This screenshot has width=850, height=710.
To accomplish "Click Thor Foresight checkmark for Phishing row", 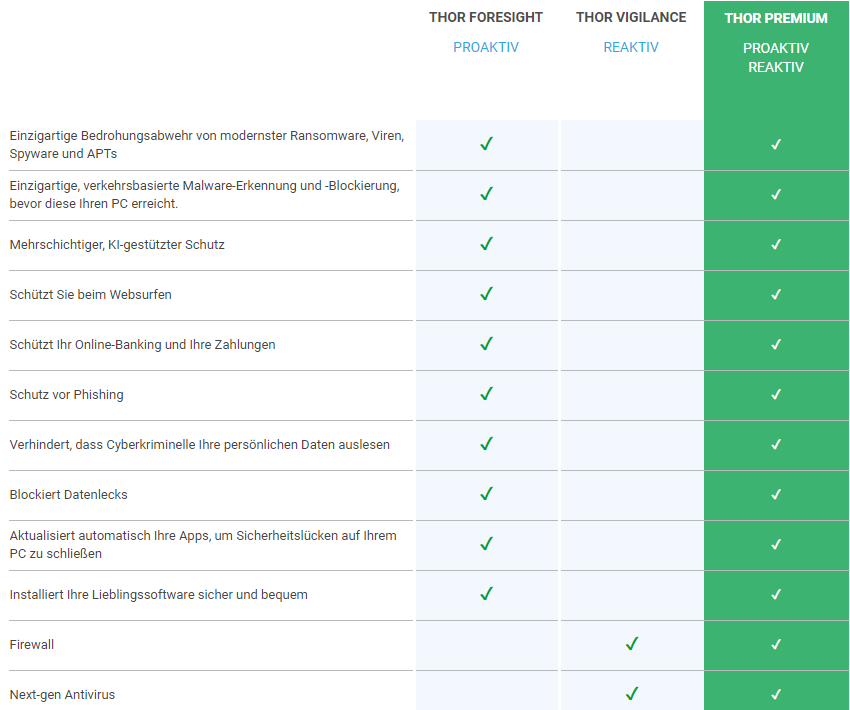I will pyautogui.click(x=486, y=393).
